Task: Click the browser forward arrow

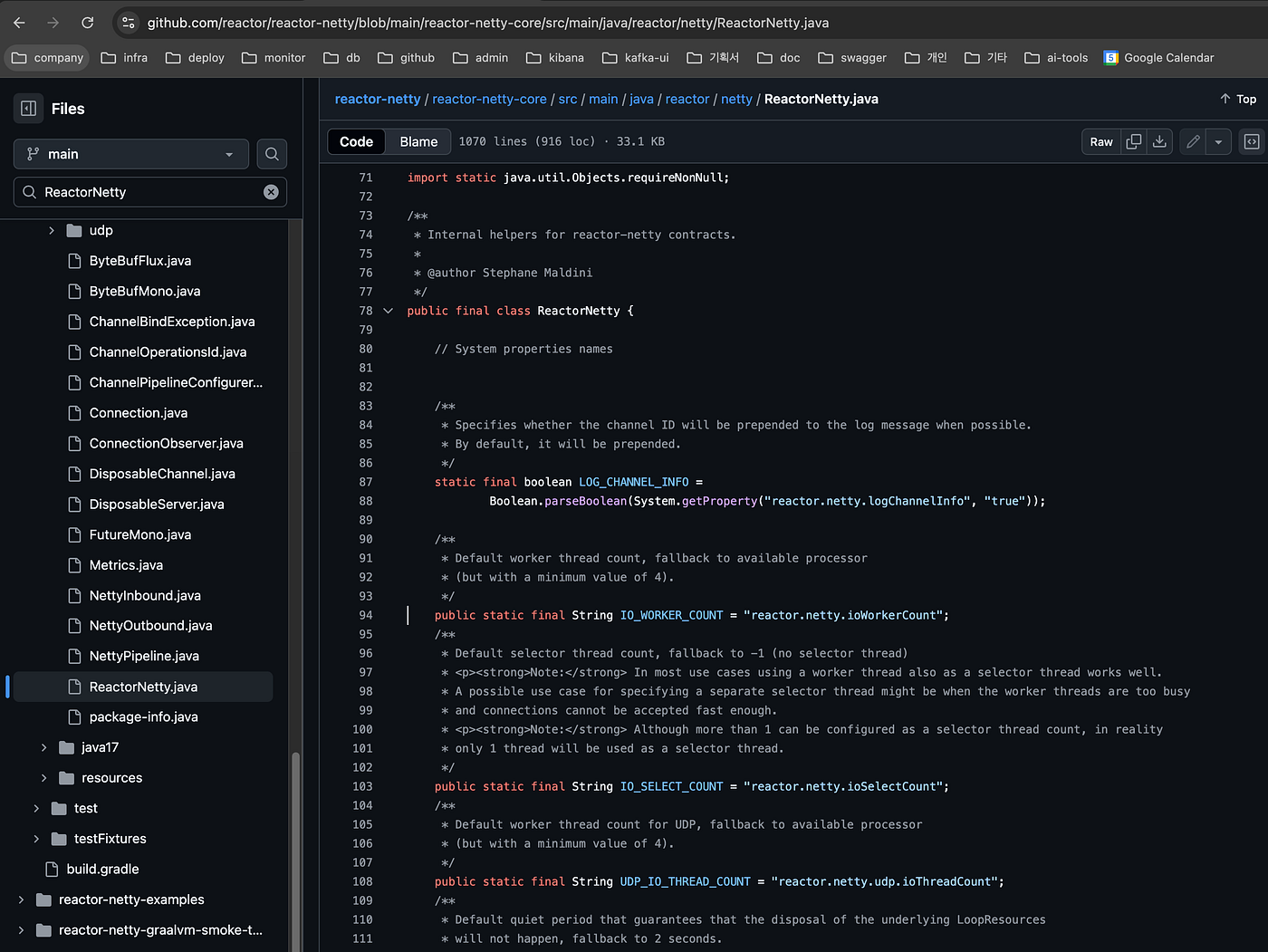Action: 53,23
